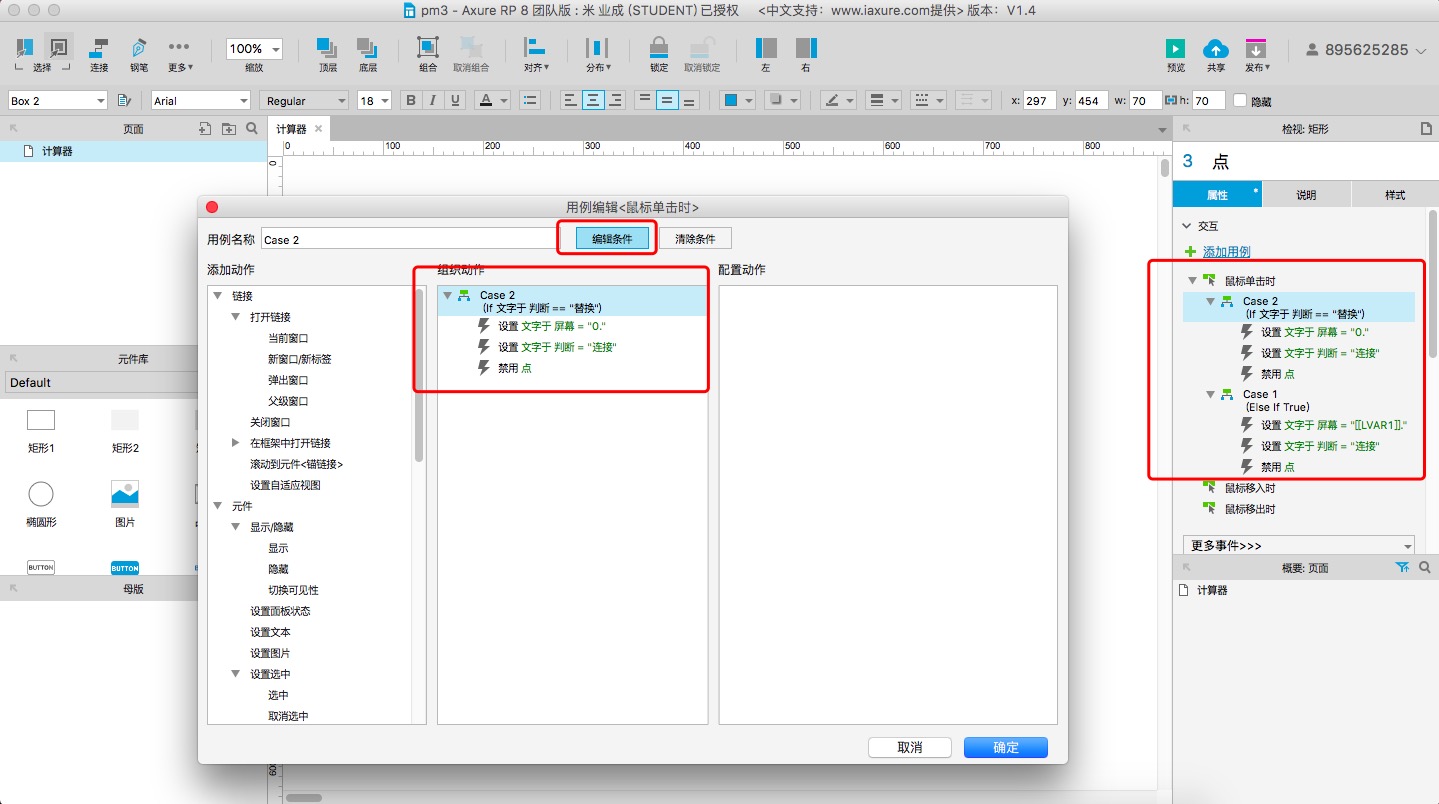Check the 隐藏 hidden checkbox
The image size is (1439, 804).
(x=1241, y=101)
